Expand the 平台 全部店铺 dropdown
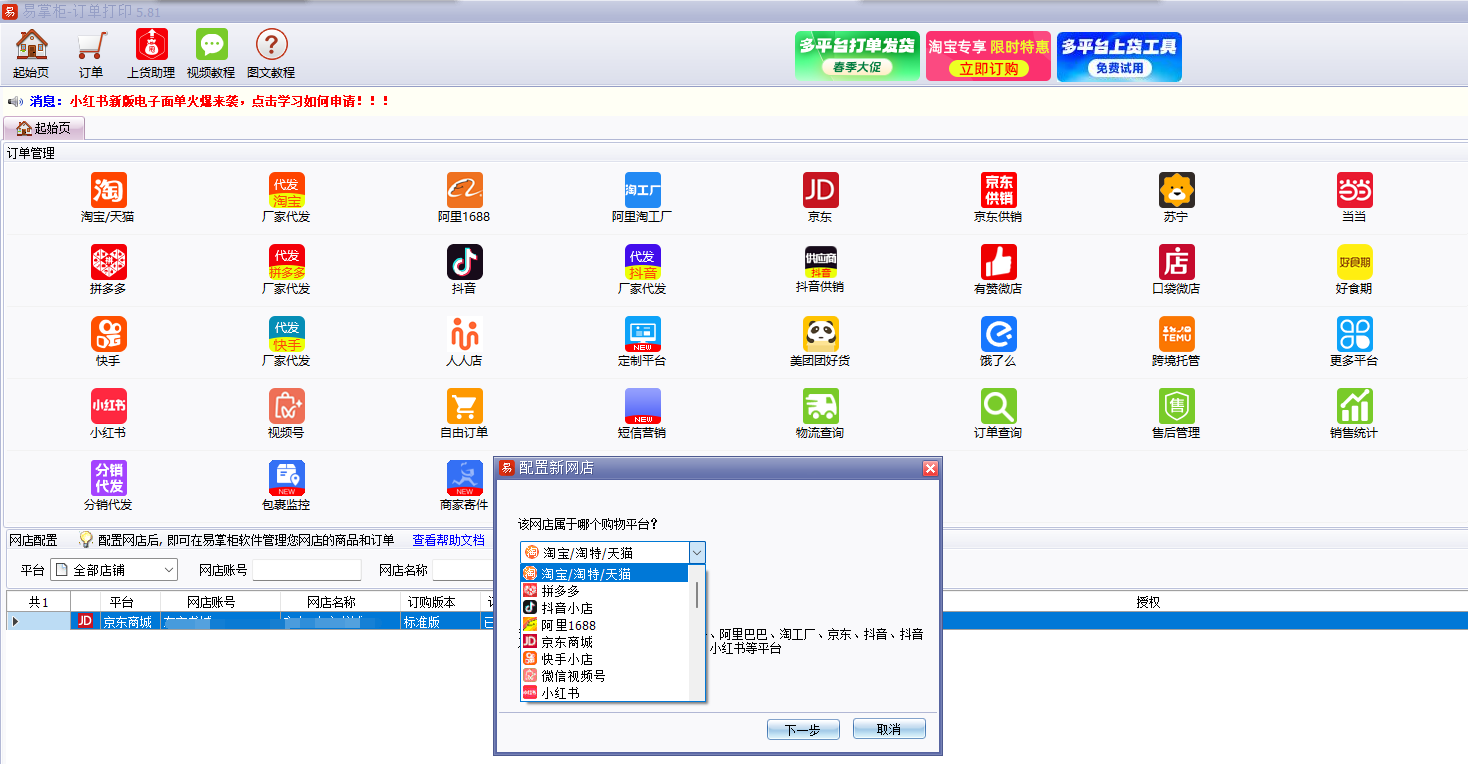This screenshot has width=1468, height=764. pyautogui.click(x=114, y=570)
